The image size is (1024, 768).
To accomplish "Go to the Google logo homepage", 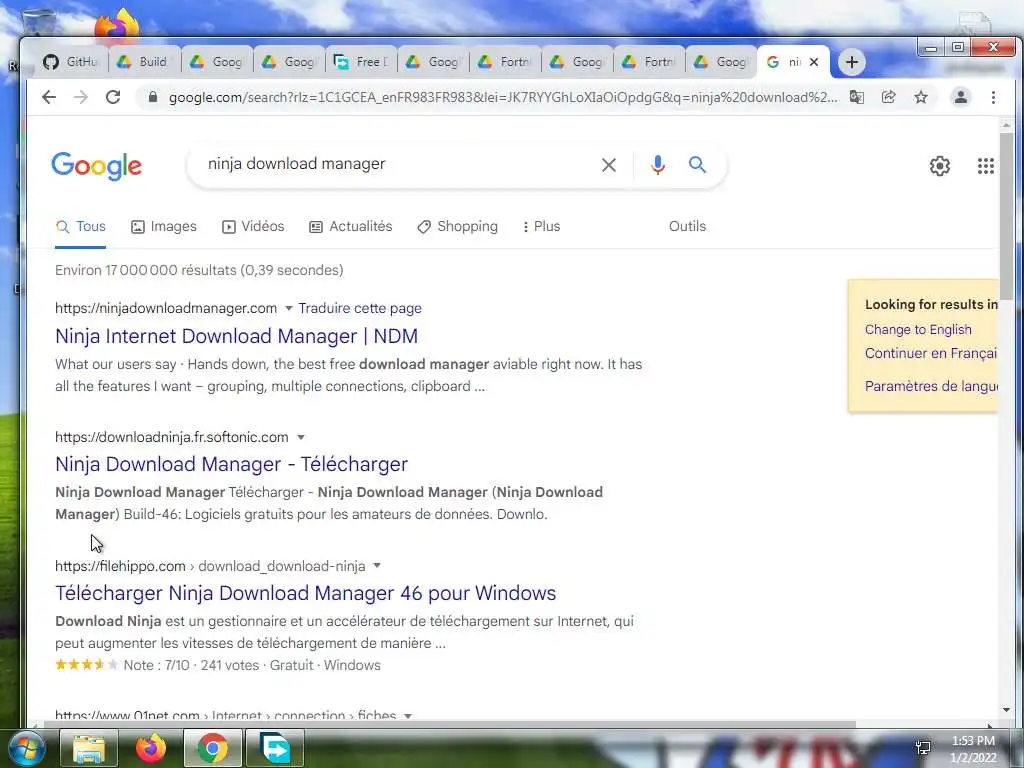I will click(97, 166).
